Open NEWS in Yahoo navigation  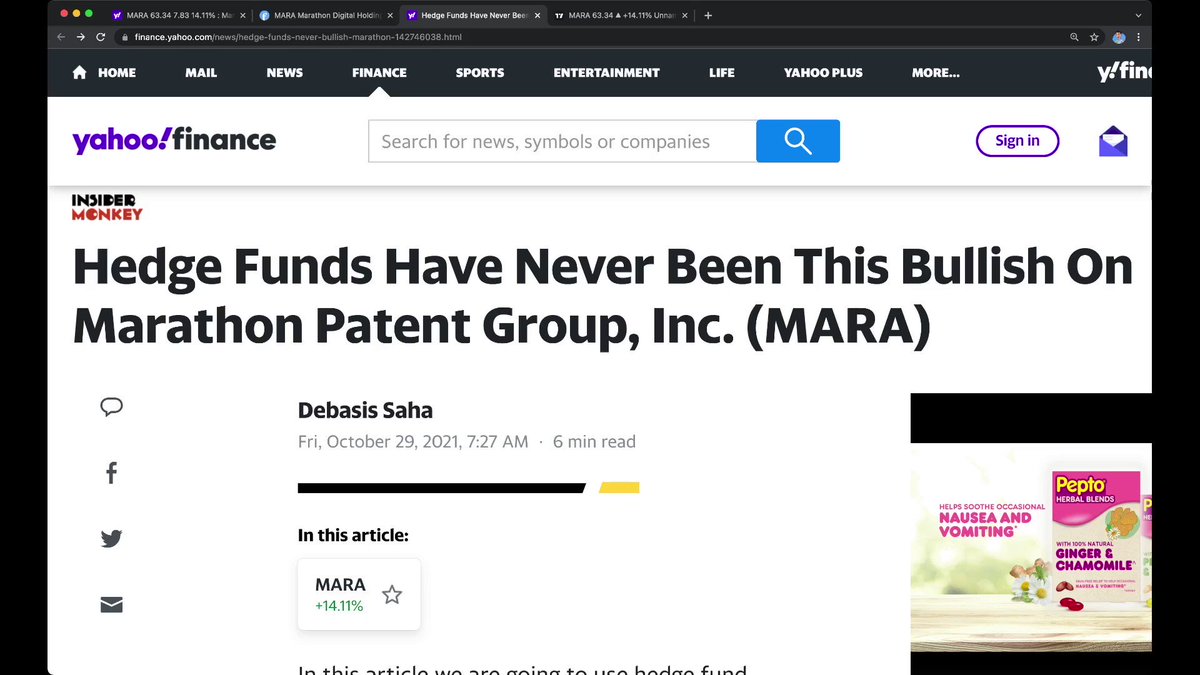point(285,72)
